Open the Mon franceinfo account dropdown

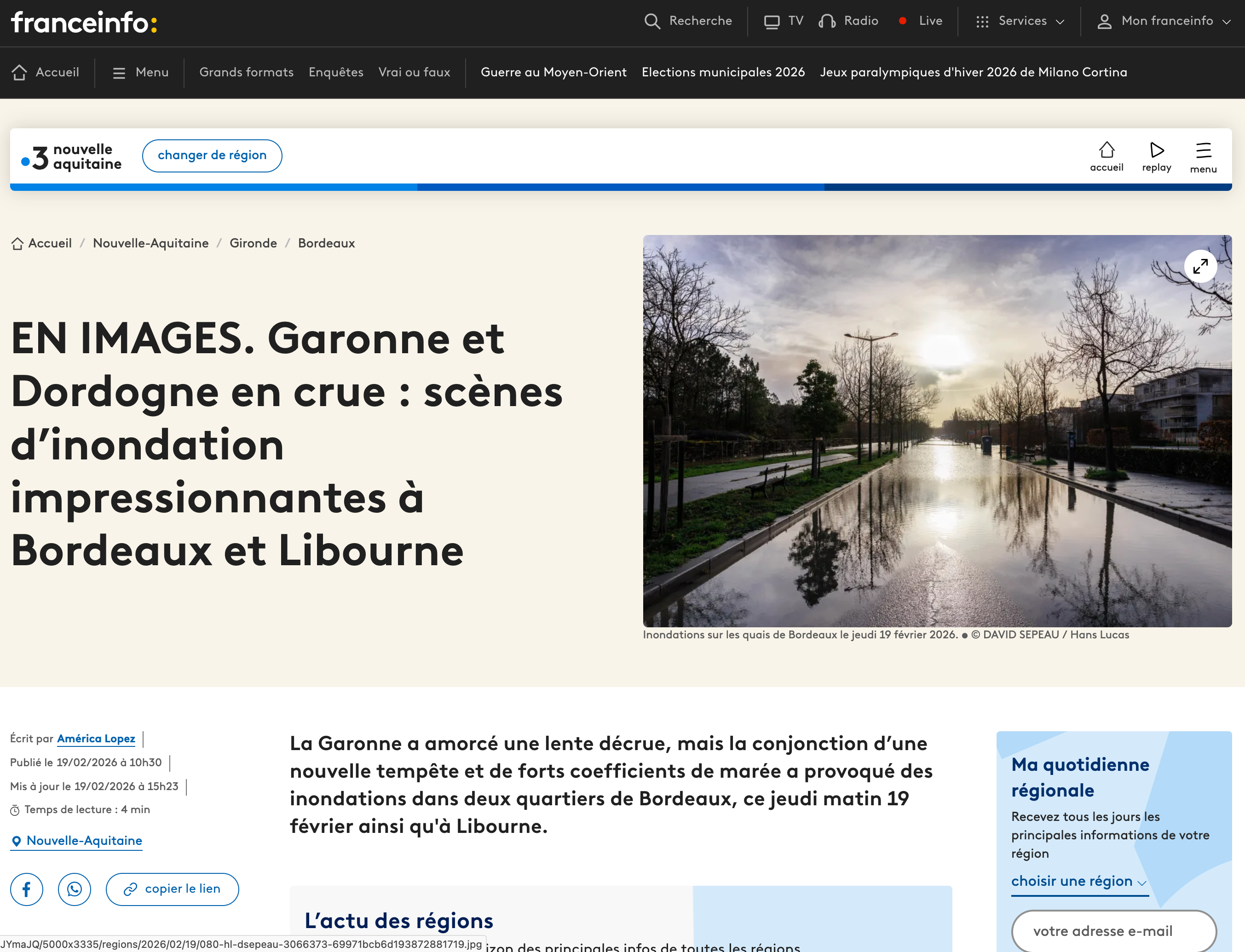point(1164,22)
